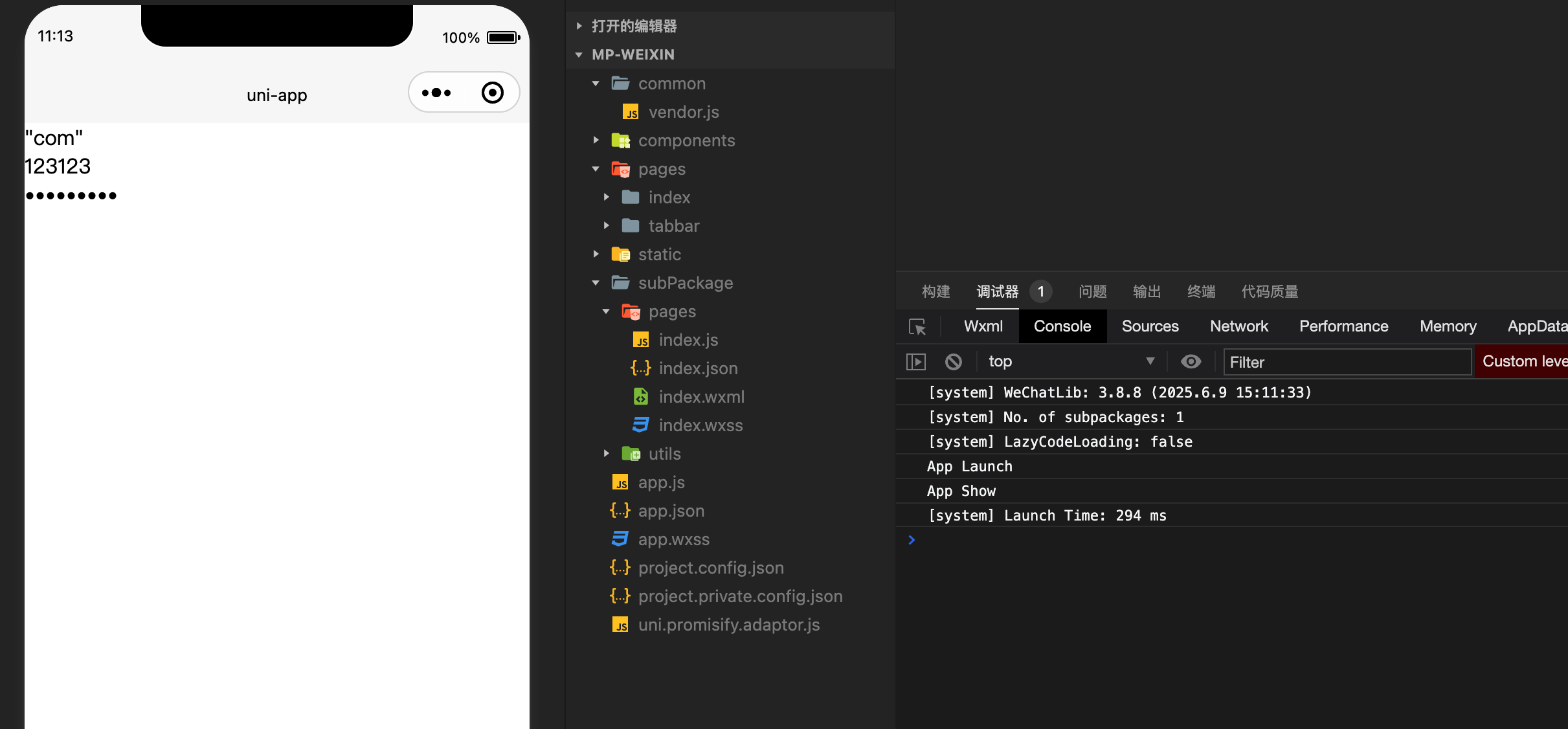Click the app.wxss style icon
Image resolution: width=1568 pixels, height=729 pixels.
(x=620, y=539)
